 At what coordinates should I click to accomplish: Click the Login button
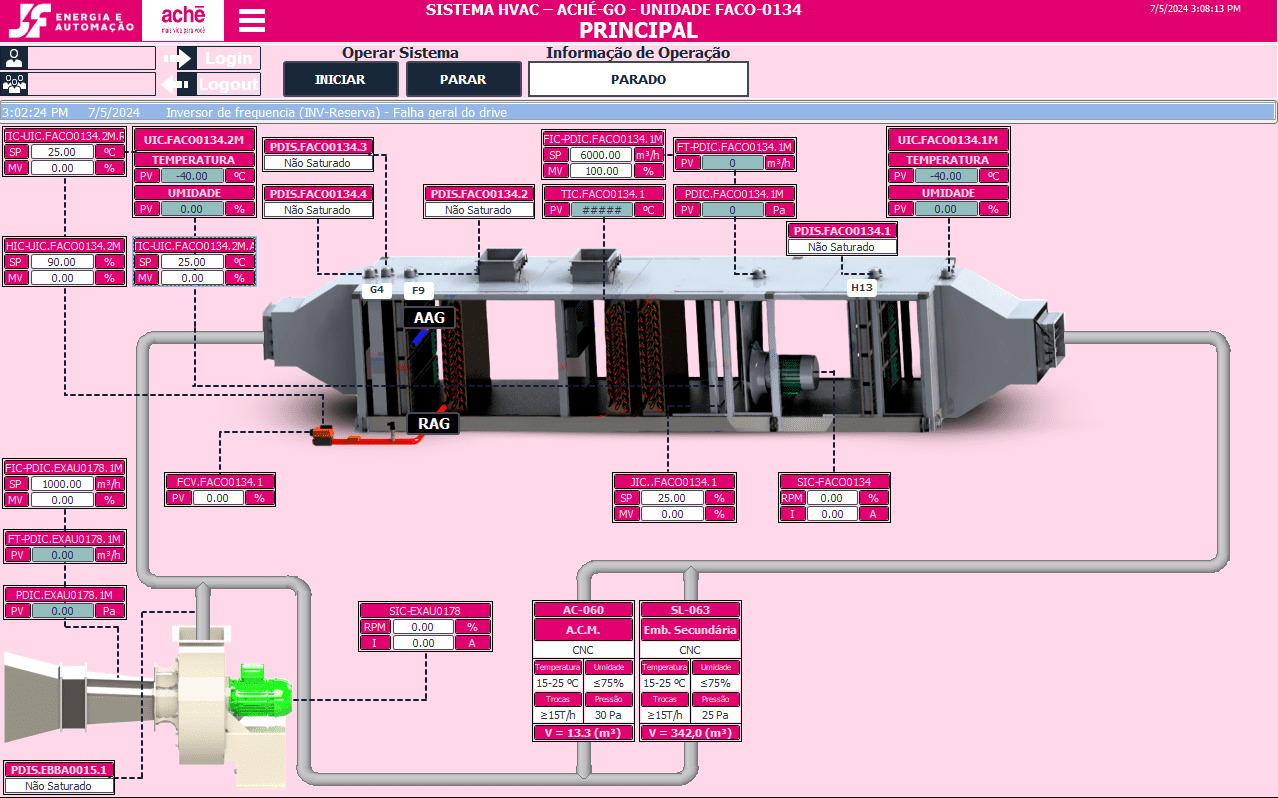218,58
